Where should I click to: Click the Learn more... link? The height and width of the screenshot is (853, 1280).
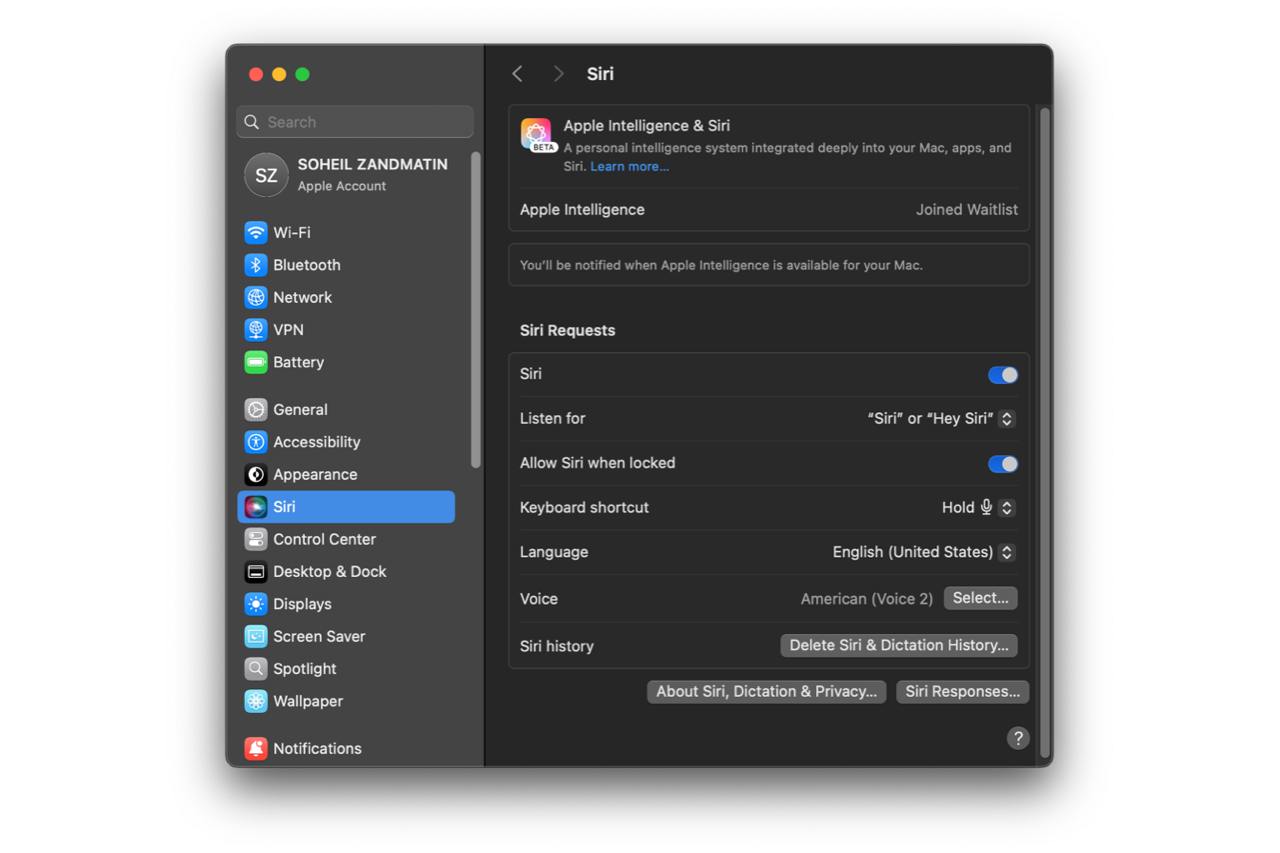pyautogui.click(x=629, y=167)
